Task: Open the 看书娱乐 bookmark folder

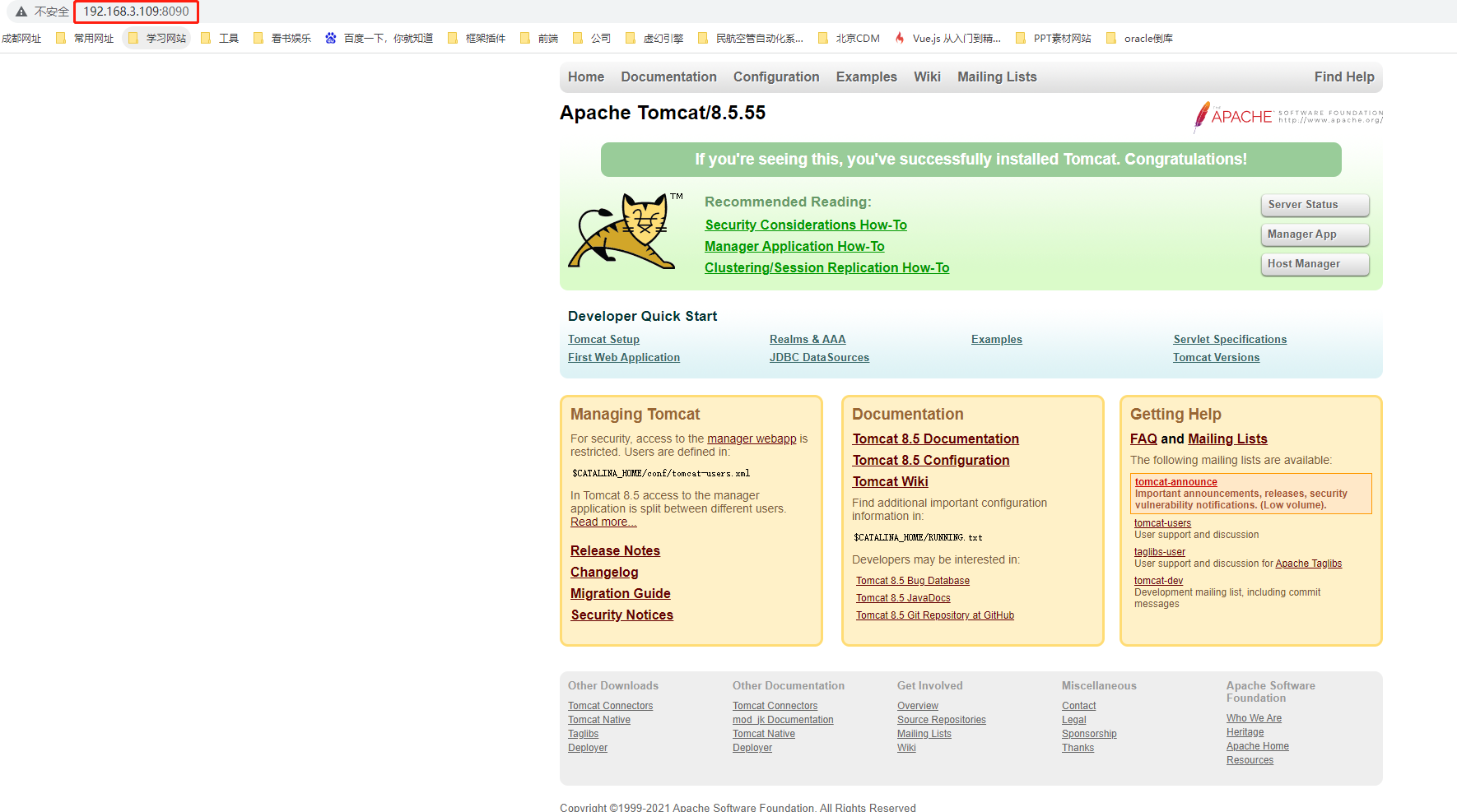Action: click(x=282, y=38)
